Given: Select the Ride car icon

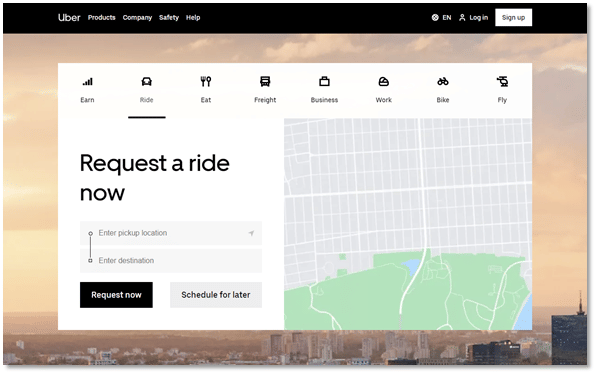Looking at the screenshot, I should click(147, 81).
